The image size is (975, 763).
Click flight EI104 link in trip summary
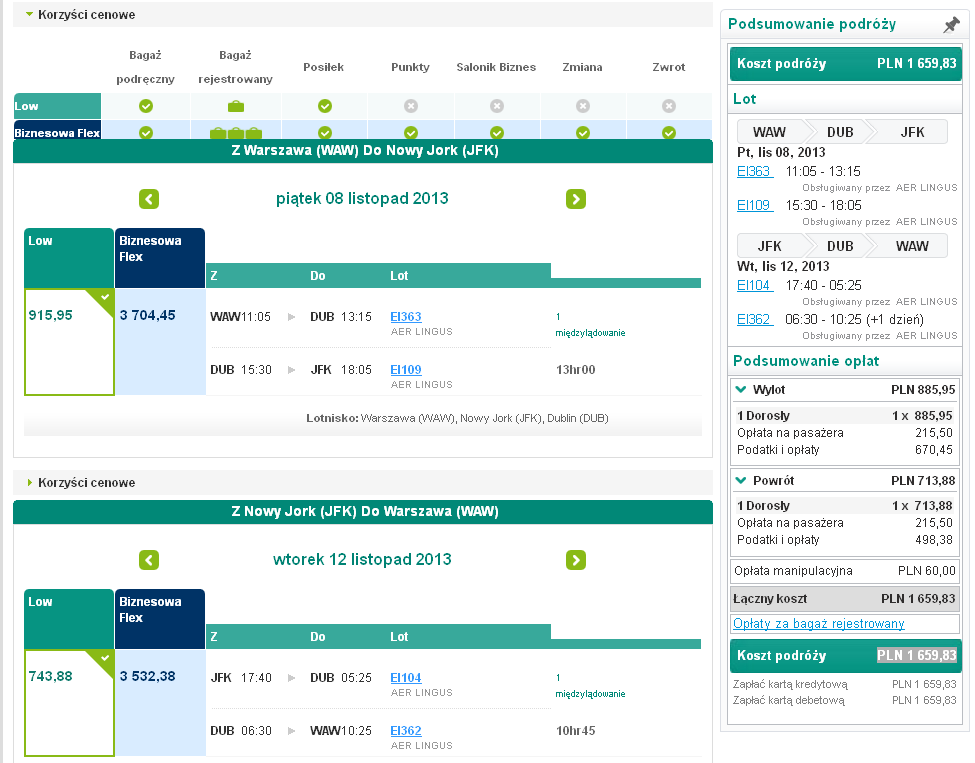coord(754,285)
